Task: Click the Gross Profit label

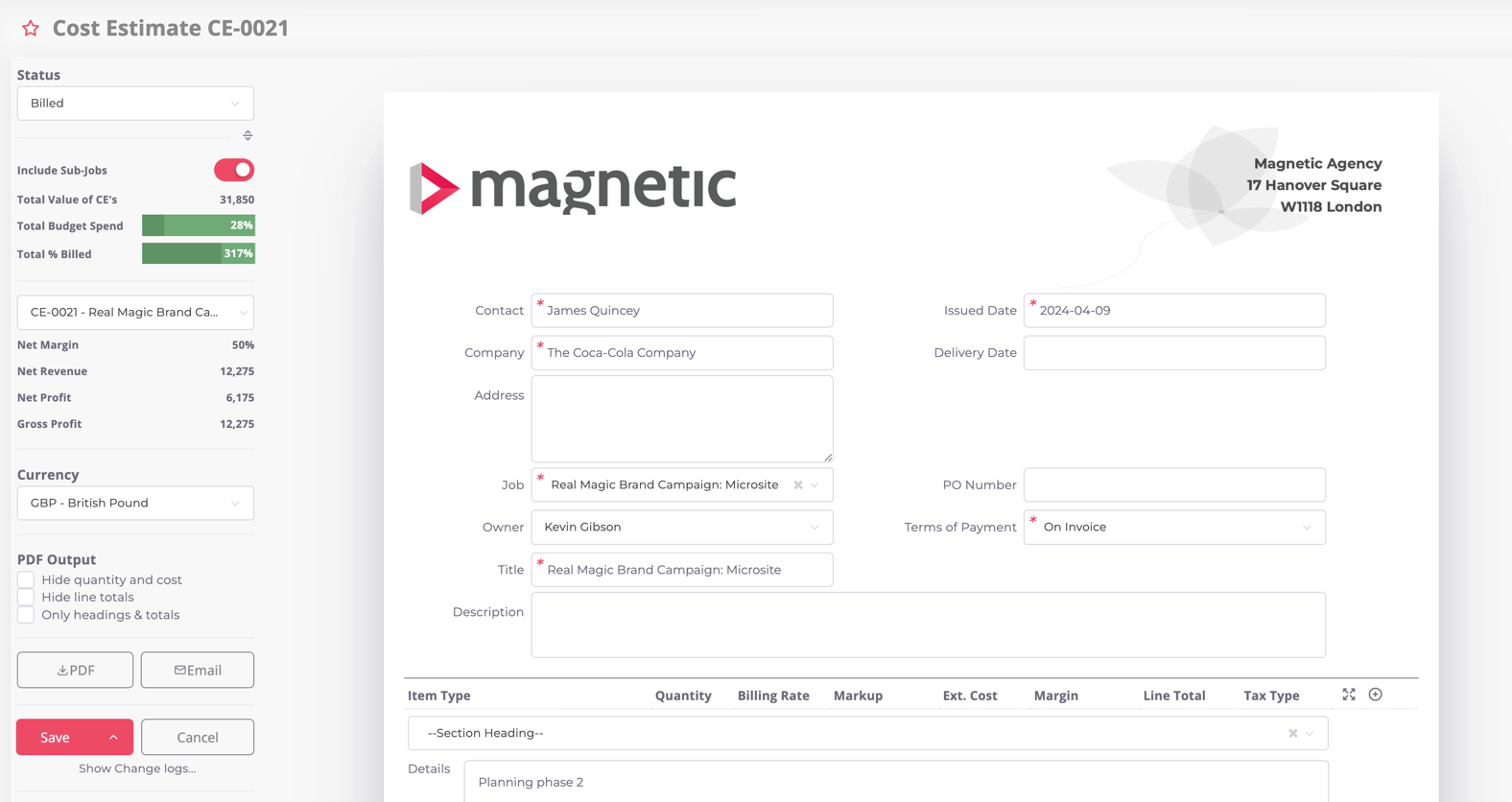Action: [50, 424]
